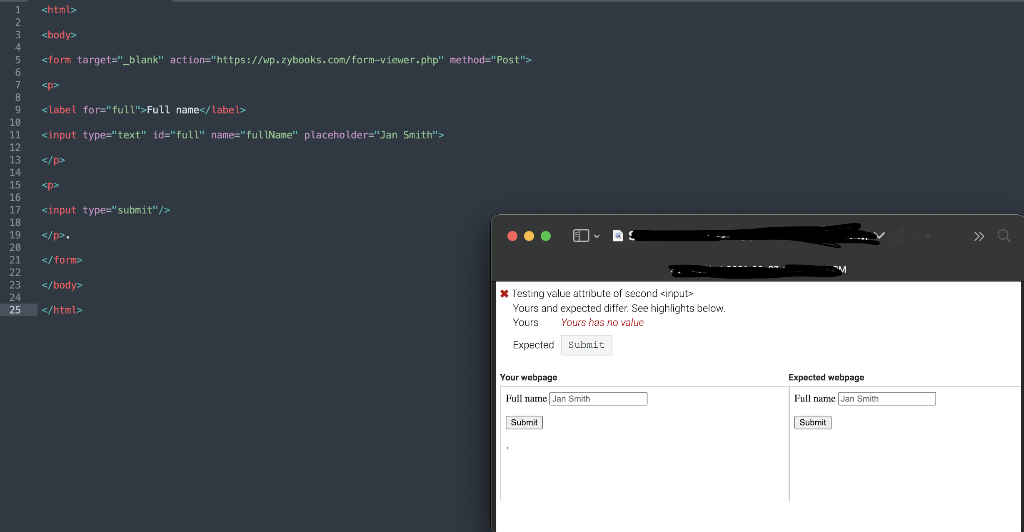
Task: Click the 'Full name' label in Your webpage
Action: coord(526,398)
